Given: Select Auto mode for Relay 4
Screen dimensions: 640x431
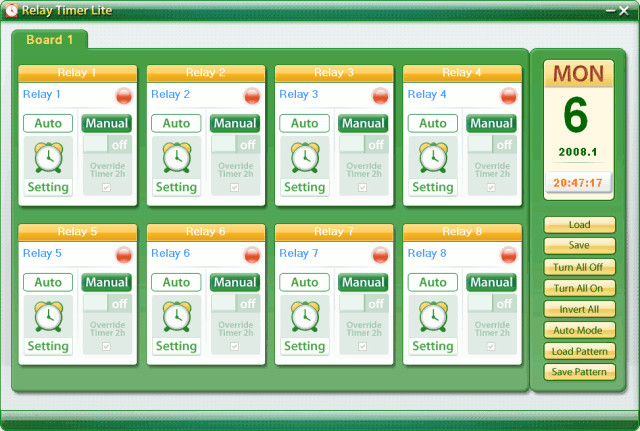Looking at the screenshot, I should click(433, 123).
